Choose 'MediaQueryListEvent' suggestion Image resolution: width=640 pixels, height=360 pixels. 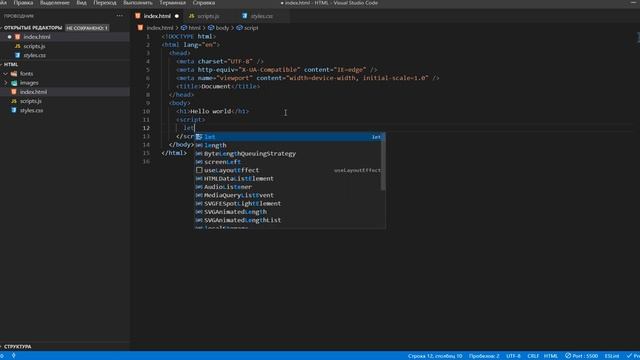[289, 195]
